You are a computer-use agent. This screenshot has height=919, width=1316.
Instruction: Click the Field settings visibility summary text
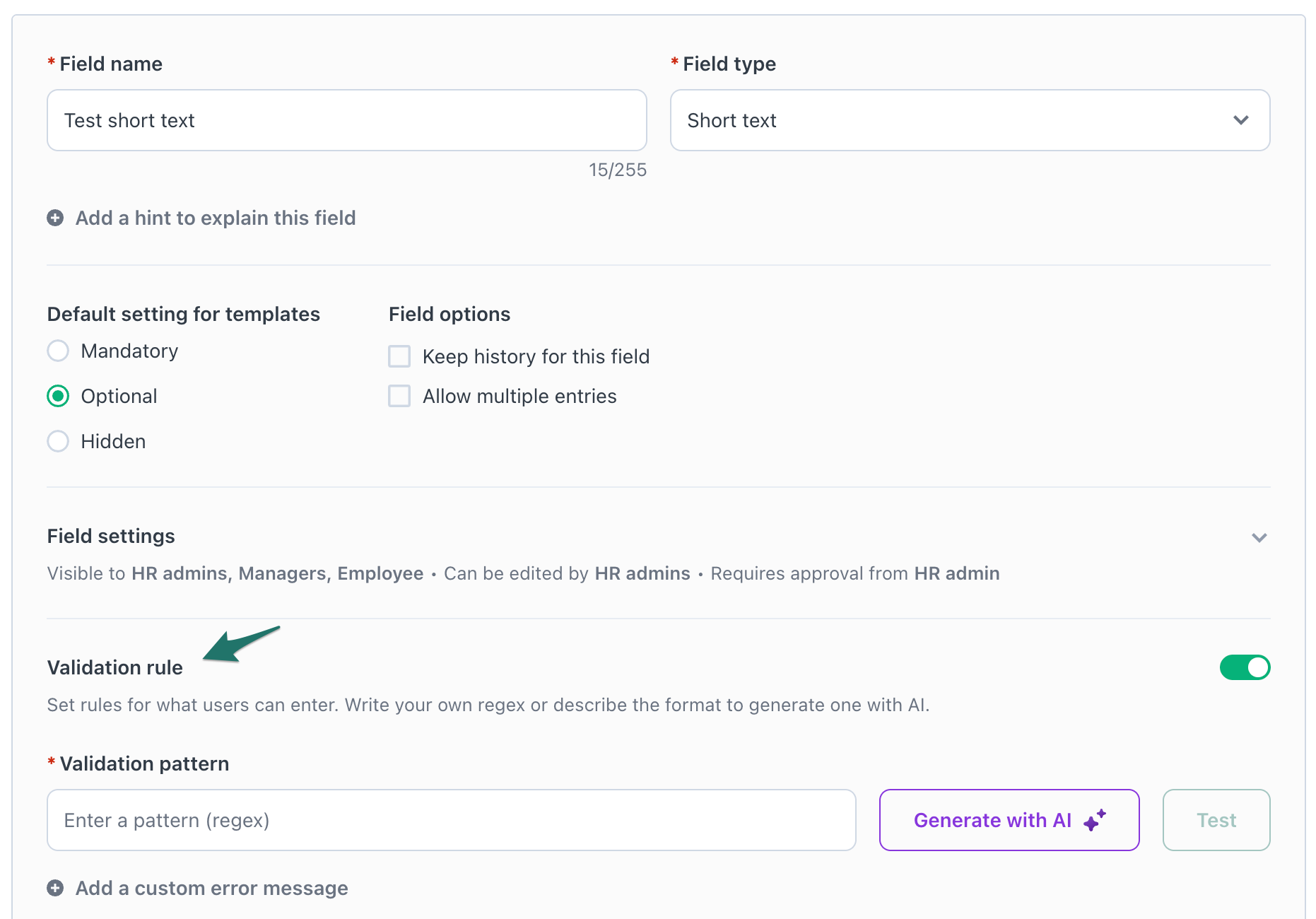click(523, 573)
